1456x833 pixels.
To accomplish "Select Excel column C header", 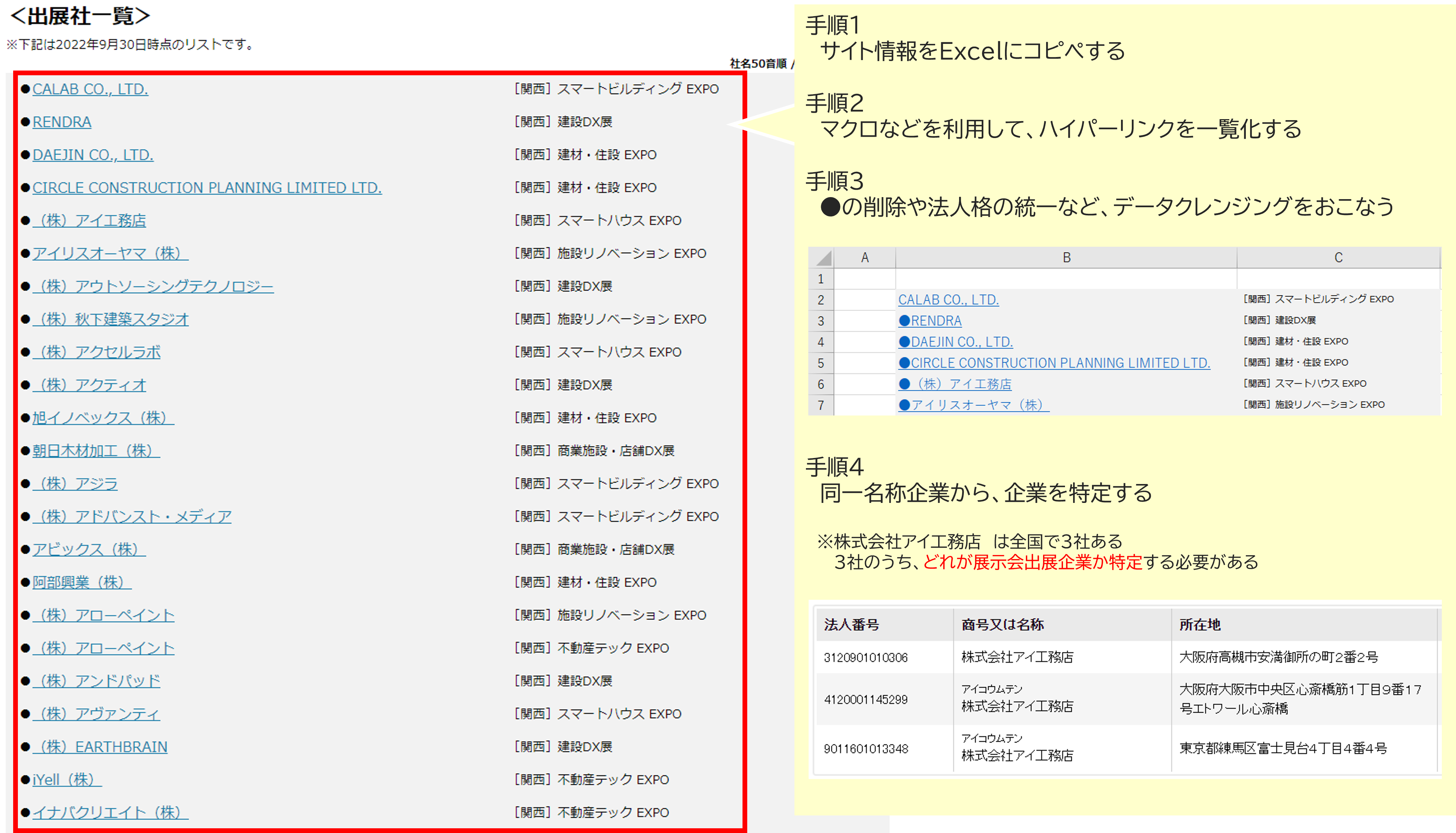I will click(1338, 258).
